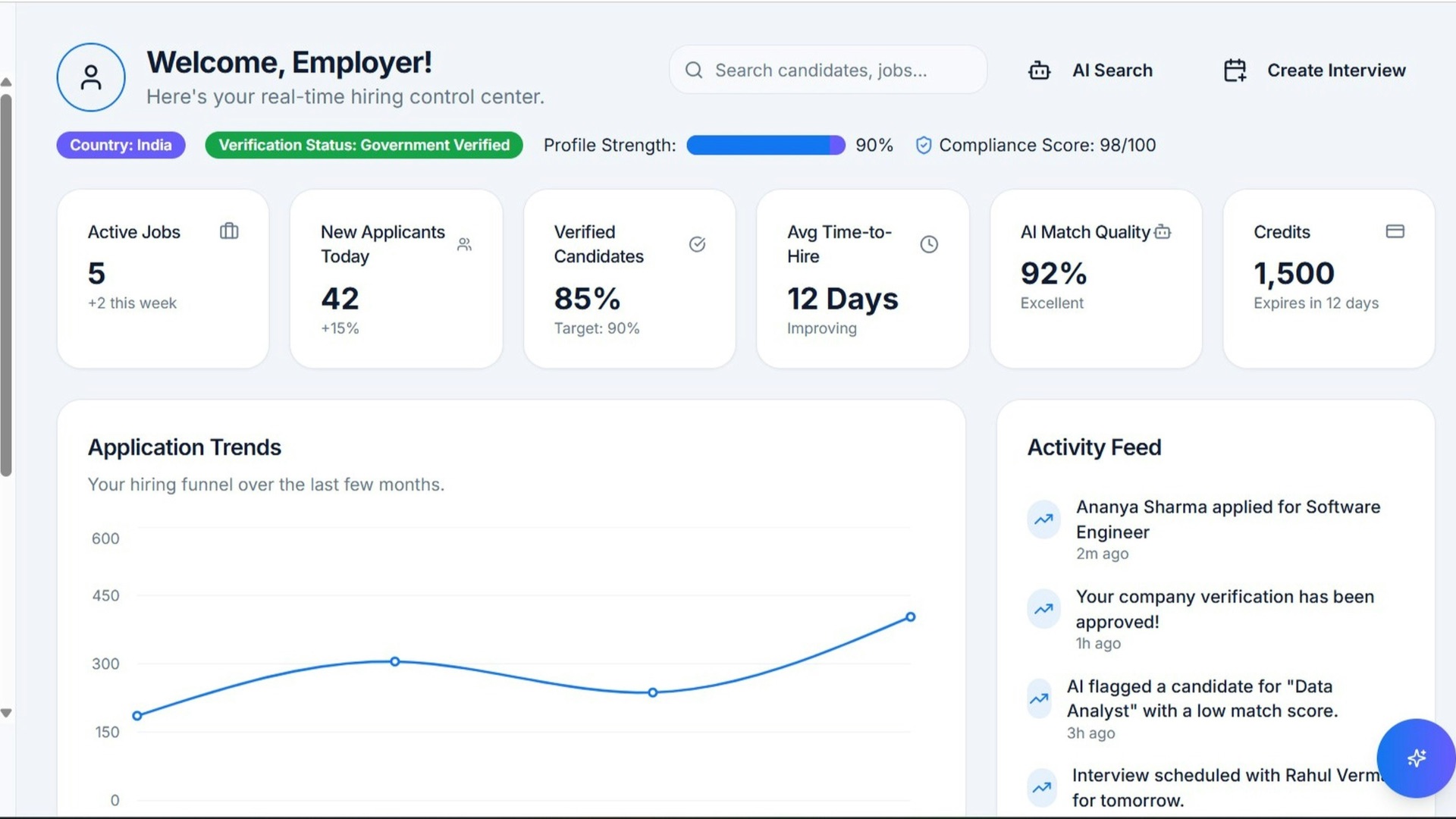This screenshot has width=1456, height=819.
Task: Click the people icon on New Applicants
Action: click(464, 244)
